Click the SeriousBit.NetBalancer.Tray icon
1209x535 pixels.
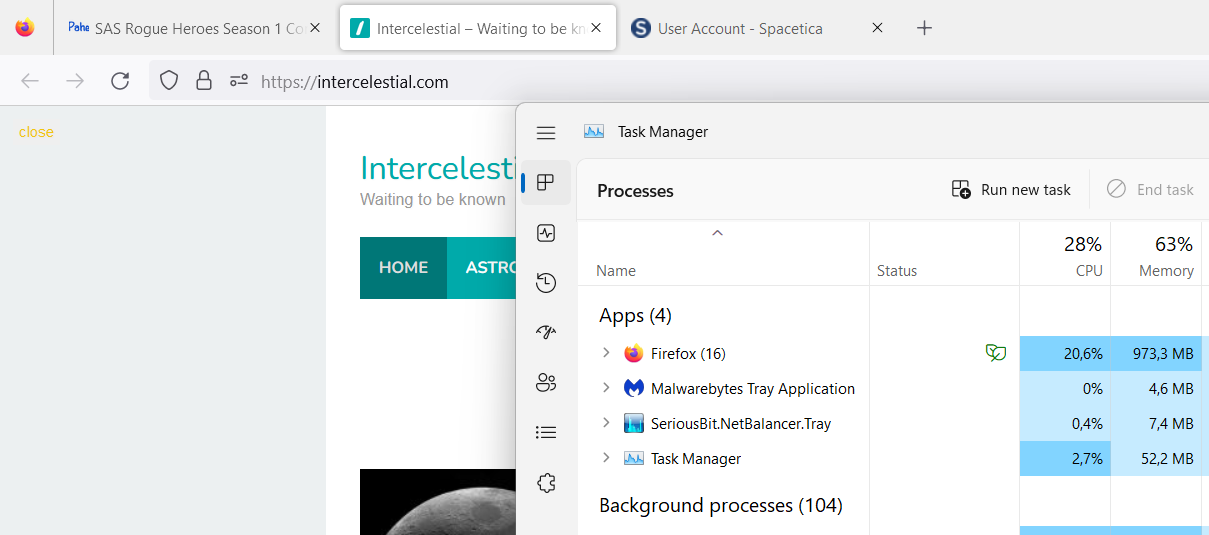[x=634, y=423]
